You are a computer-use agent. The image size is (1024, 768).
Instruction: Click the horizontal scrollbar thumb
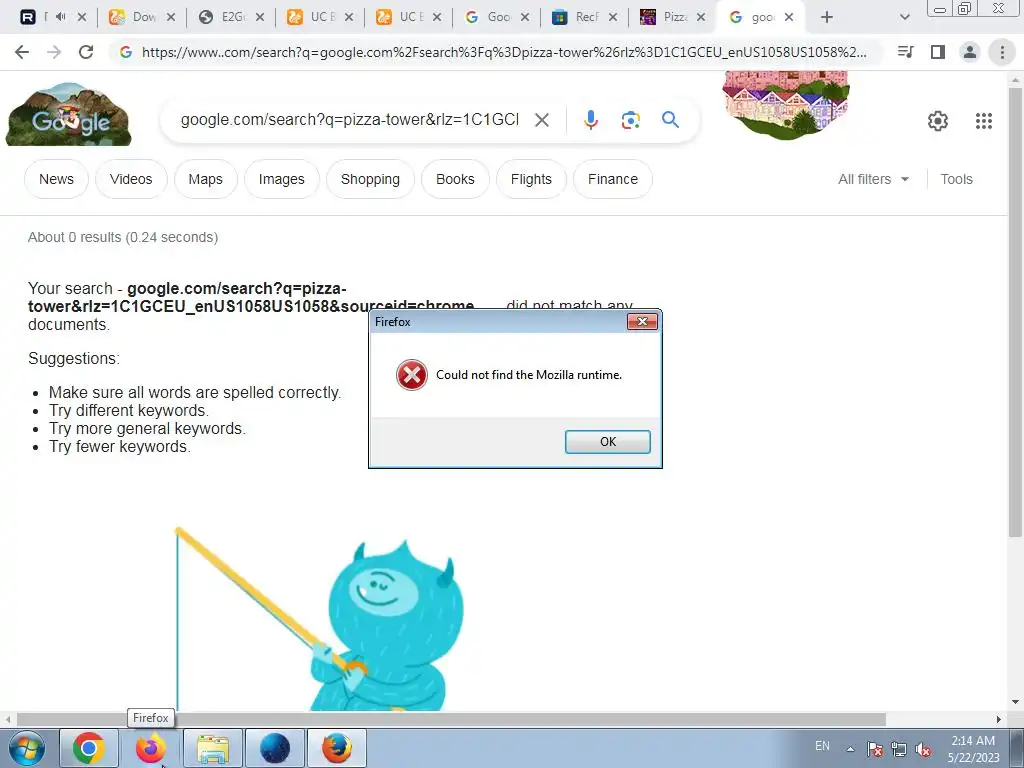pos(451,719)
